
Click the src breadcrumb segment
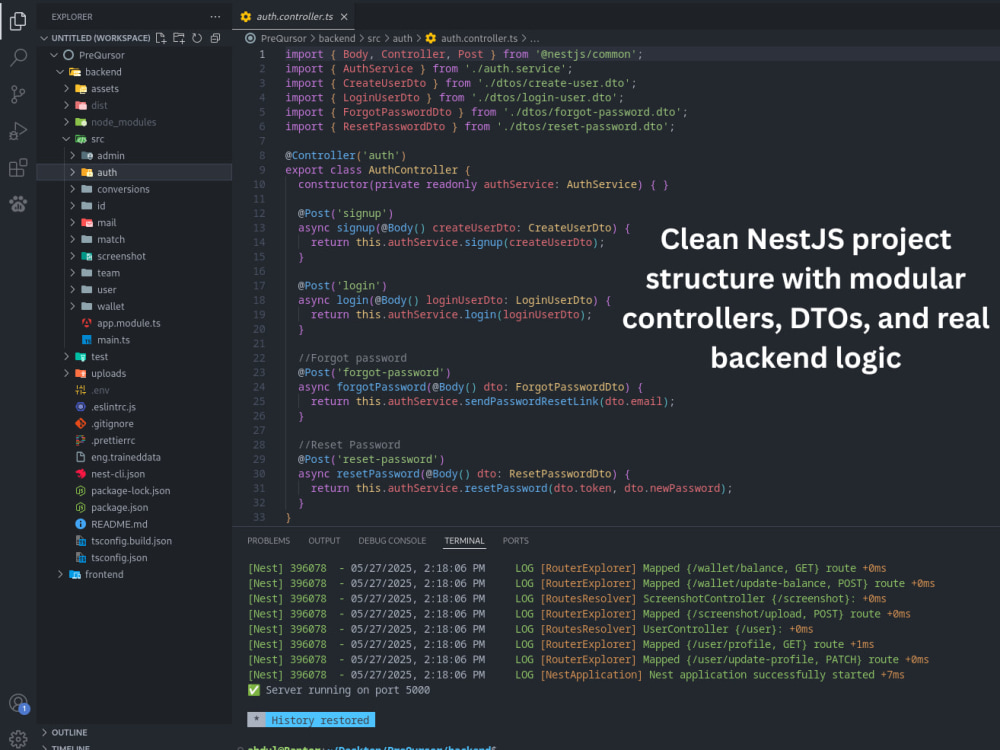point(374,38)
